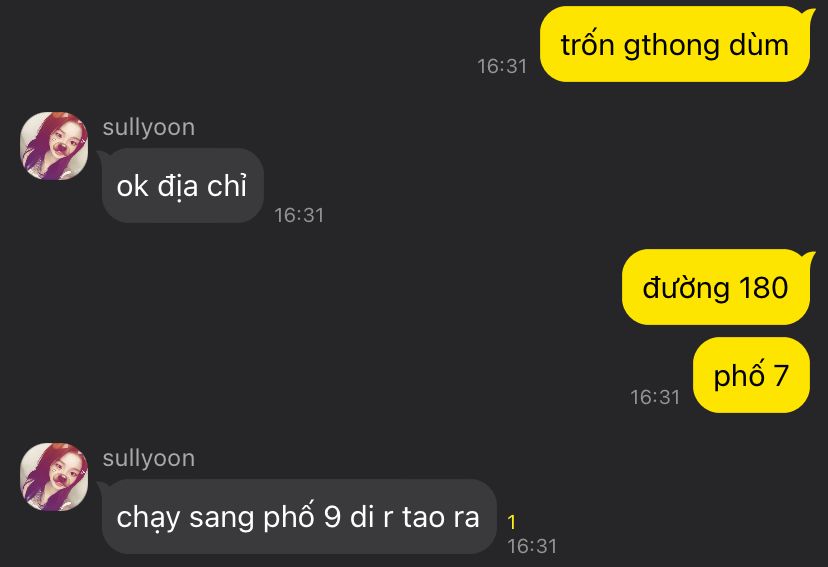Open sullyoon's avatar above "ok địa chỉ"
Image resolution: width=828 pixels, height=567 pixels.
(x=54, y=146)
